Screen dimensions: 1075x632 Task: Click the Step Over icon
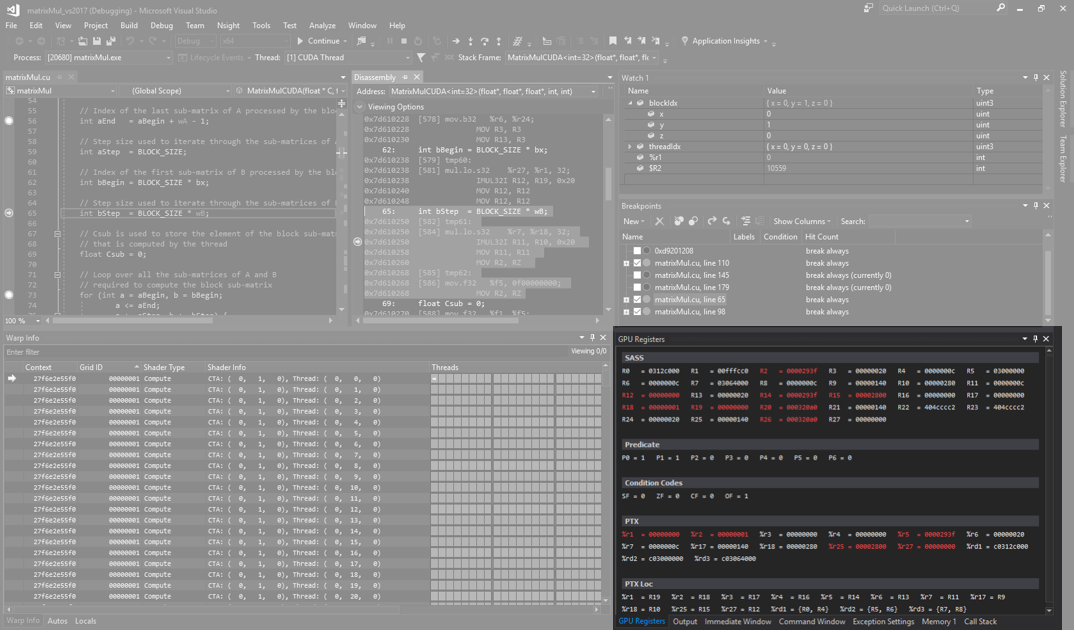point(485,41)
